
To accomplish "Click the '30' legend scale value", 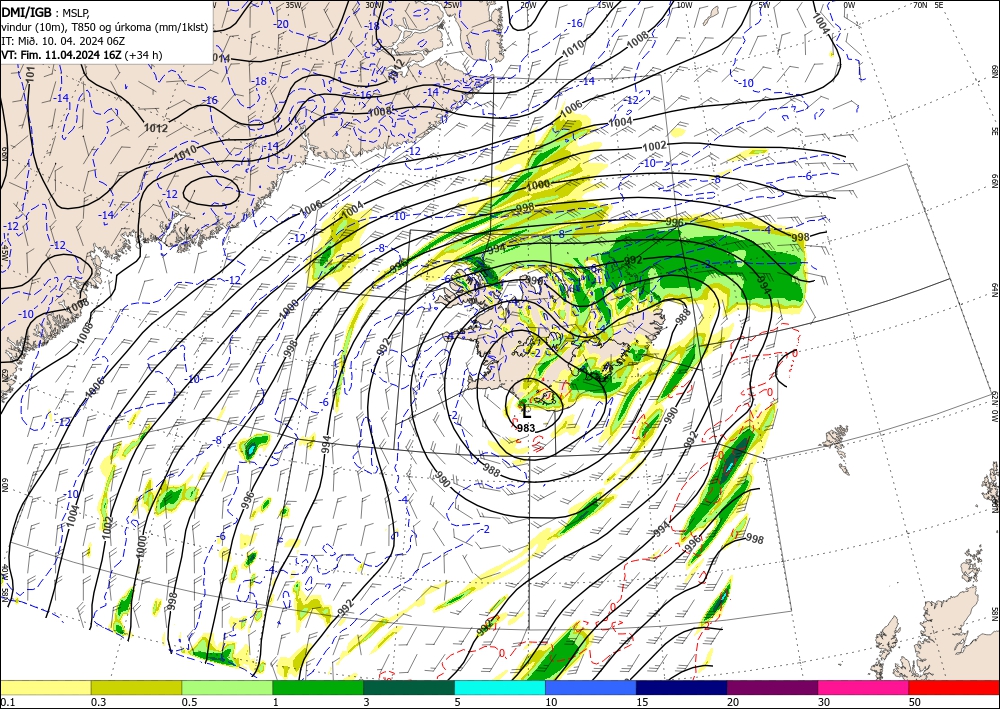I will [825, 702].
